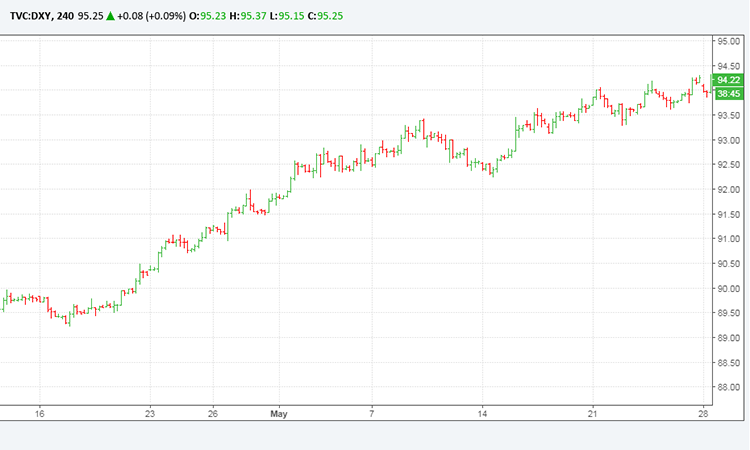Click the 21 date on the time axis
This screenshot has height=450, width=750.
click(x=593, y=413)
